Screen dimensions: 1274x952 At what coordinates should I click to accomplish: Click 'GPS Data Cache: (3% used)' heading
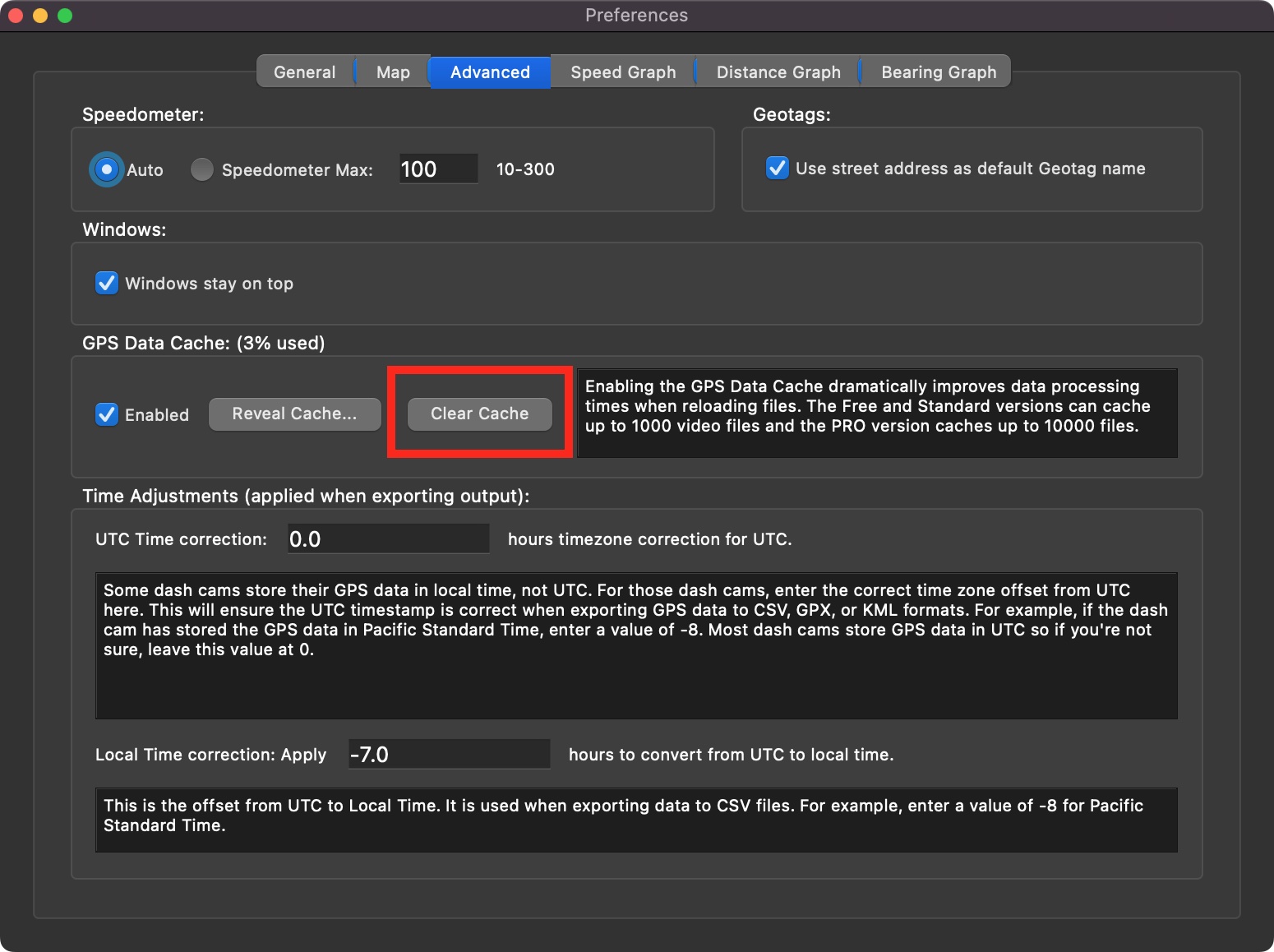[x=204, y=343]
